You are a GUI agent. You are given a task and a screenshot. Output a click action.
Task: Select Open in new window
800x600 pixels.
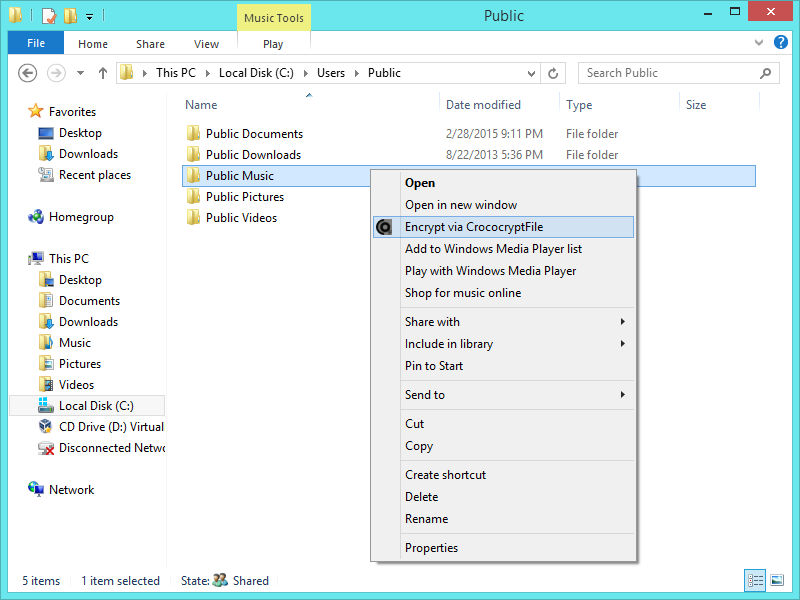point(504,205)
